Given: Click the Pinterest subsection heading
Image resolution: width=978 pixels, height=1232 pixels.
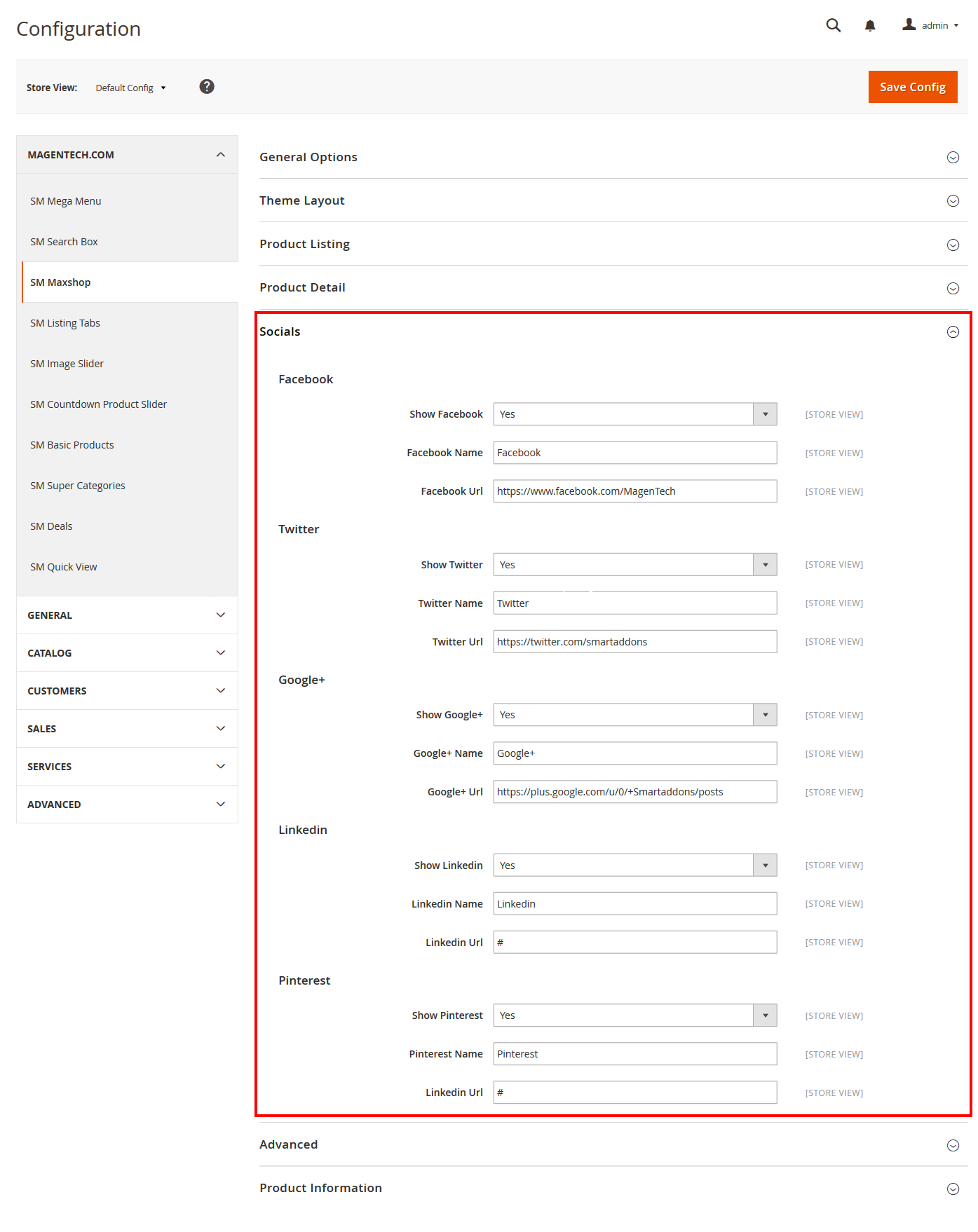Looking at the screenshot, I should pyautogui.click(x=304, y=980).
